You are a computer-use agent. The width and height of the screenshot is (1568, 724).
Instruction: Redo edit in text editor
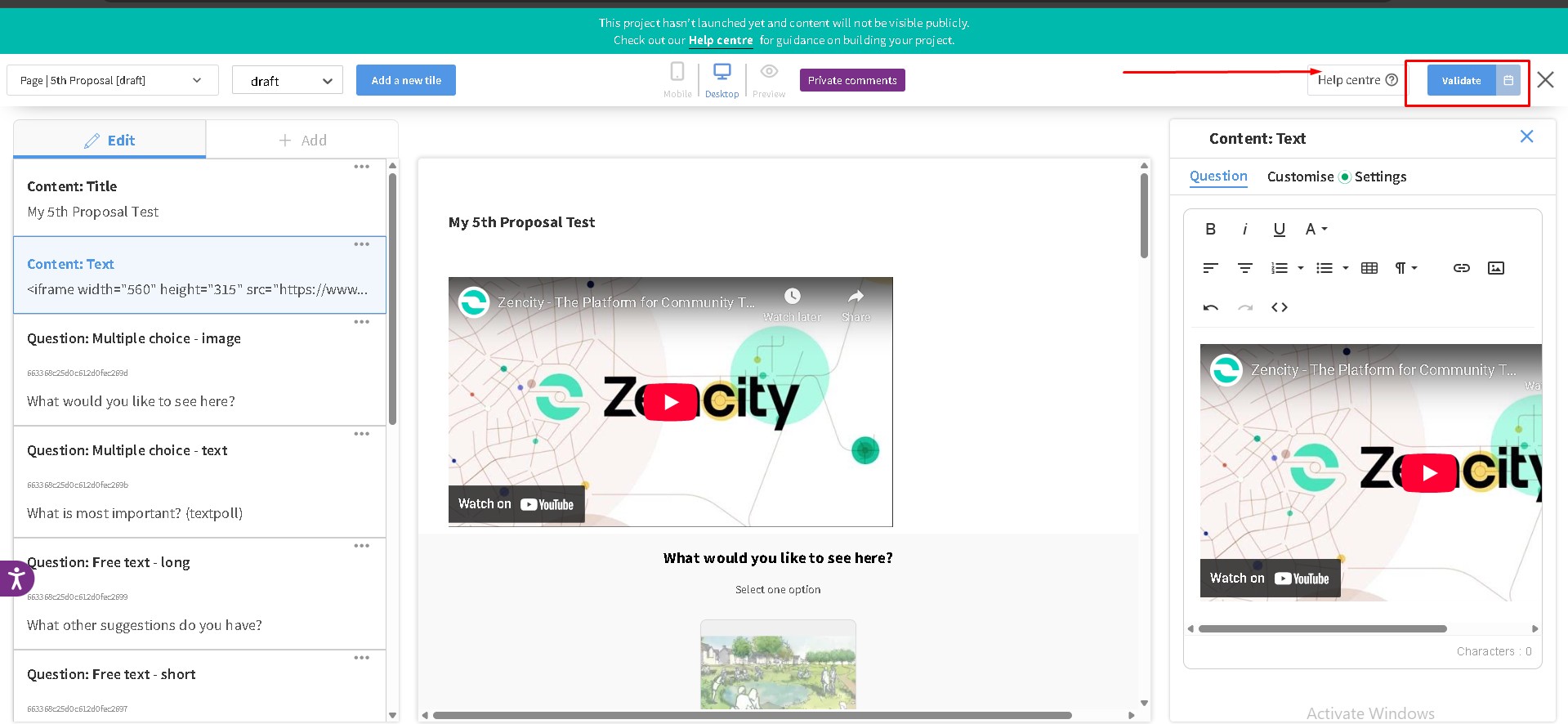[1244, 307]
